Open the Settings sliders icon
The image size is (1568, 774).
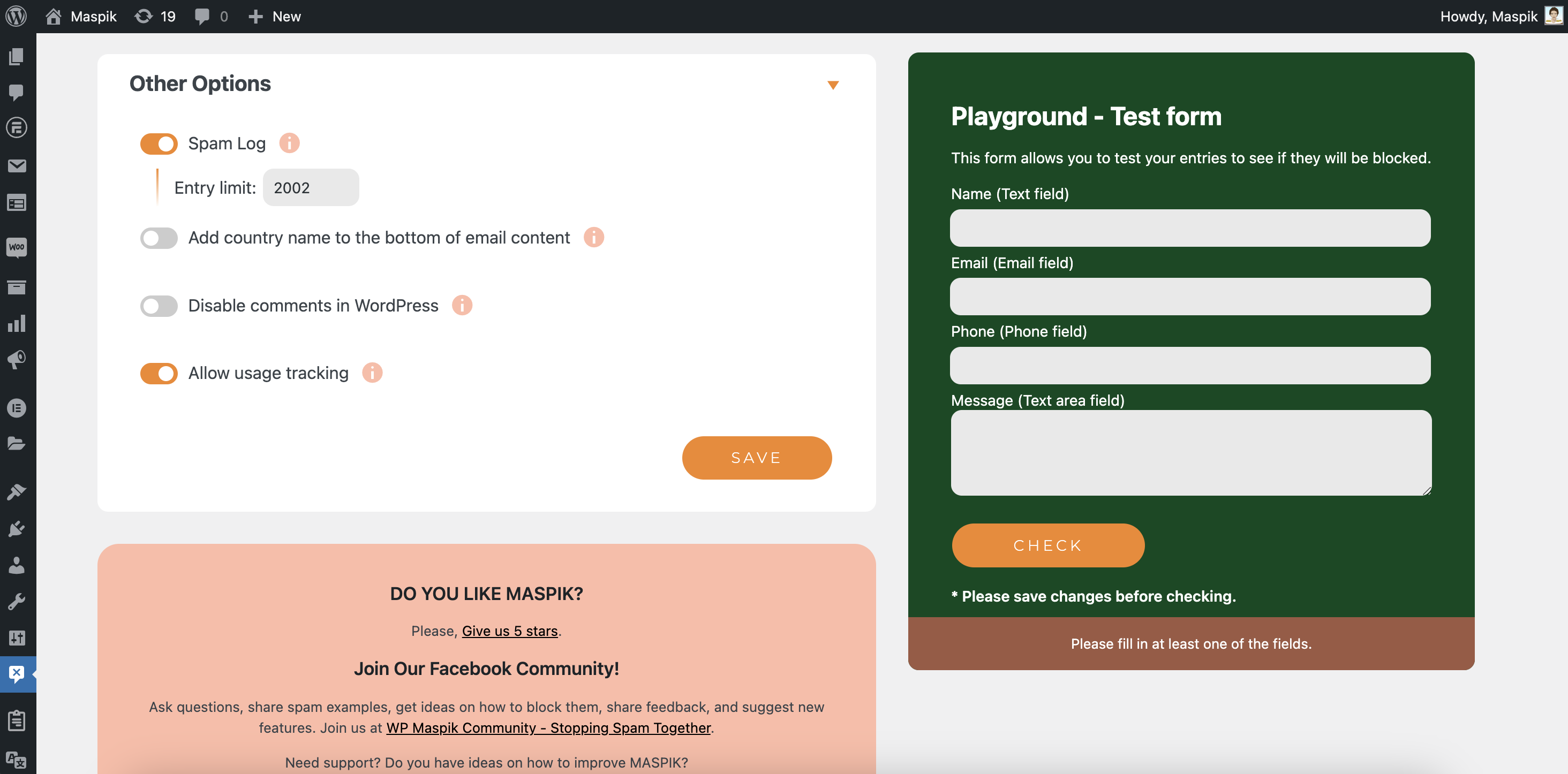click(17, 638)
